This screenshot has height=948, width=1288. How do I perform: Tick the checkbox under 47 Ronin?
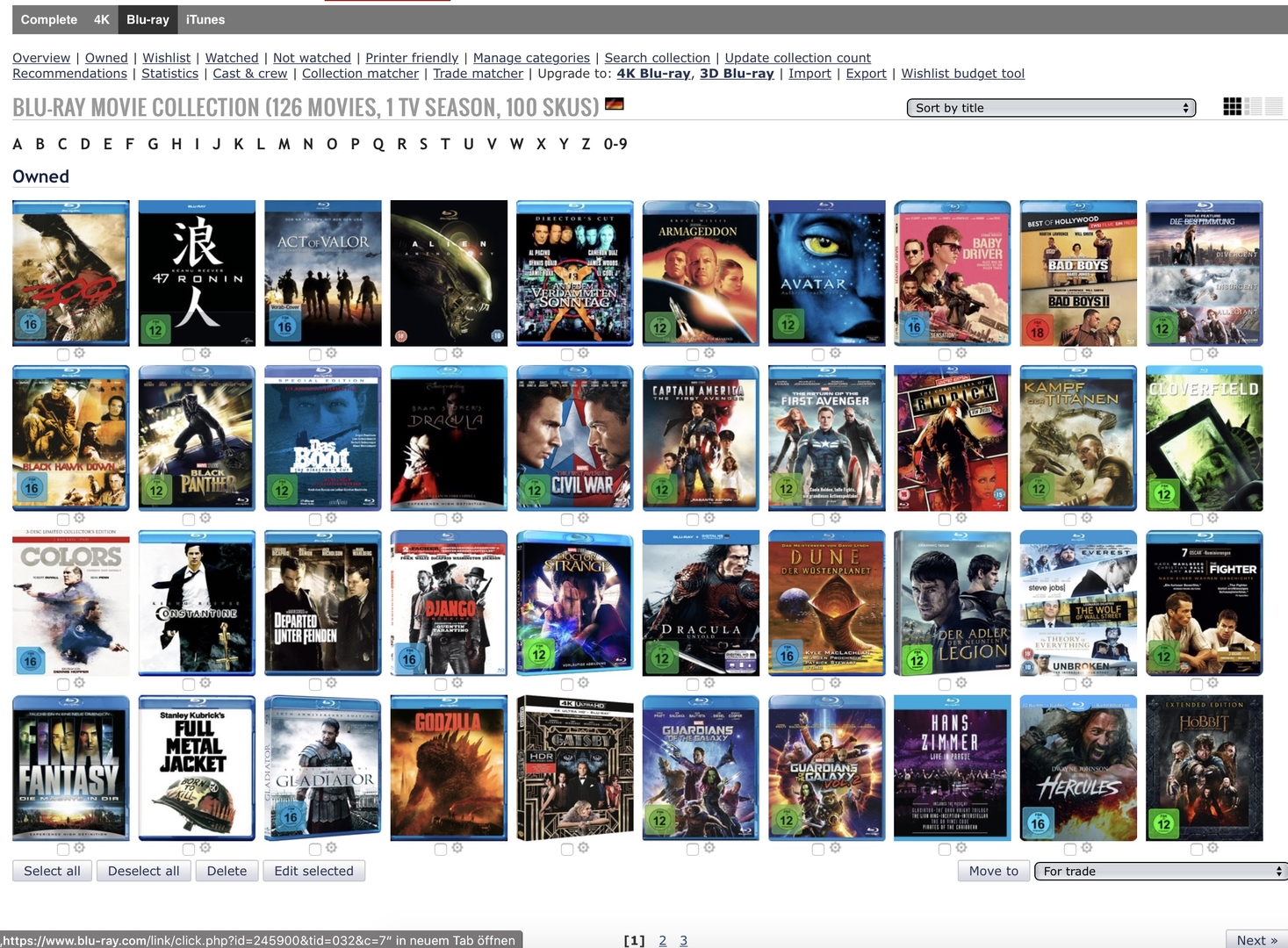pos(189,355)
